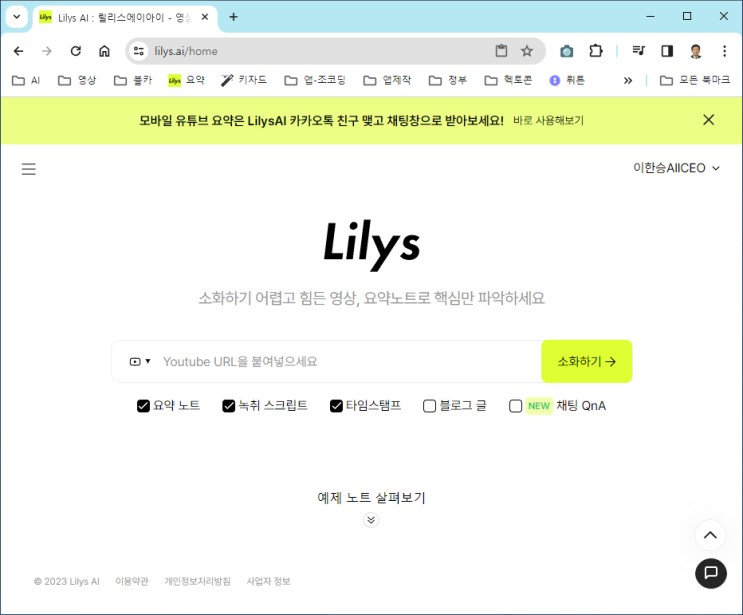Open the Extensions puzzle icon
743x615 pixels.
[x=596, y=51]
